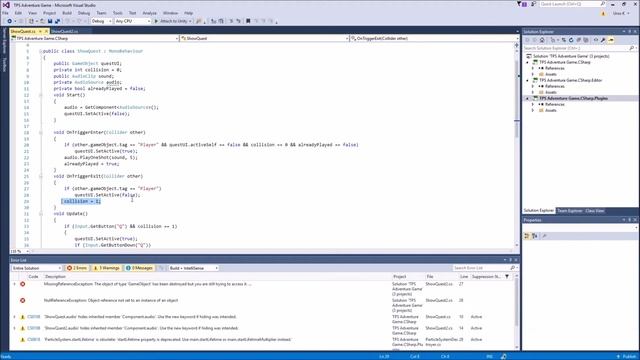This screenshot has height=360, width=640.
Task: Toggle the 3 Warnings filter
Action: tap(106, 268)
